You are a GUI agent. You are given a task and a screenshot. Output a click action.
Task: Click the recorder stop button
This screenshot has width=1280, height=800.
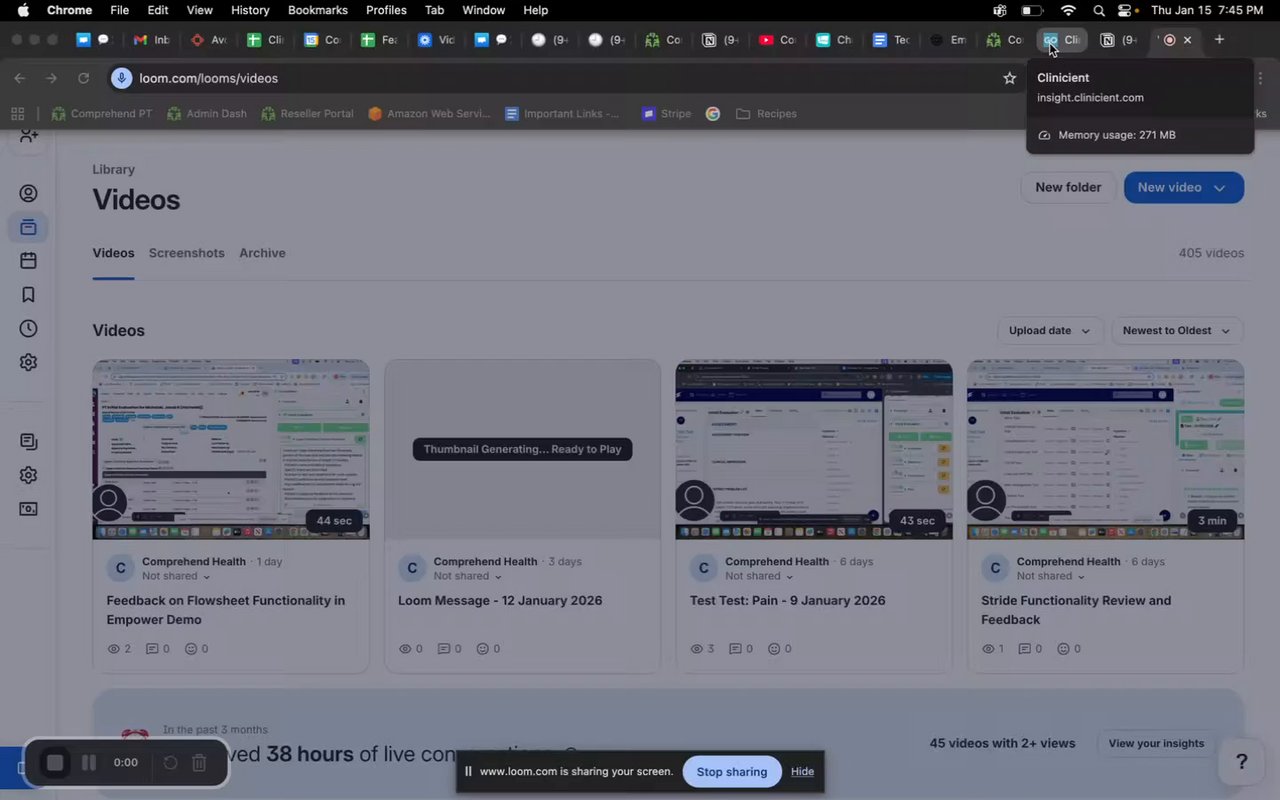click(55, 763)
